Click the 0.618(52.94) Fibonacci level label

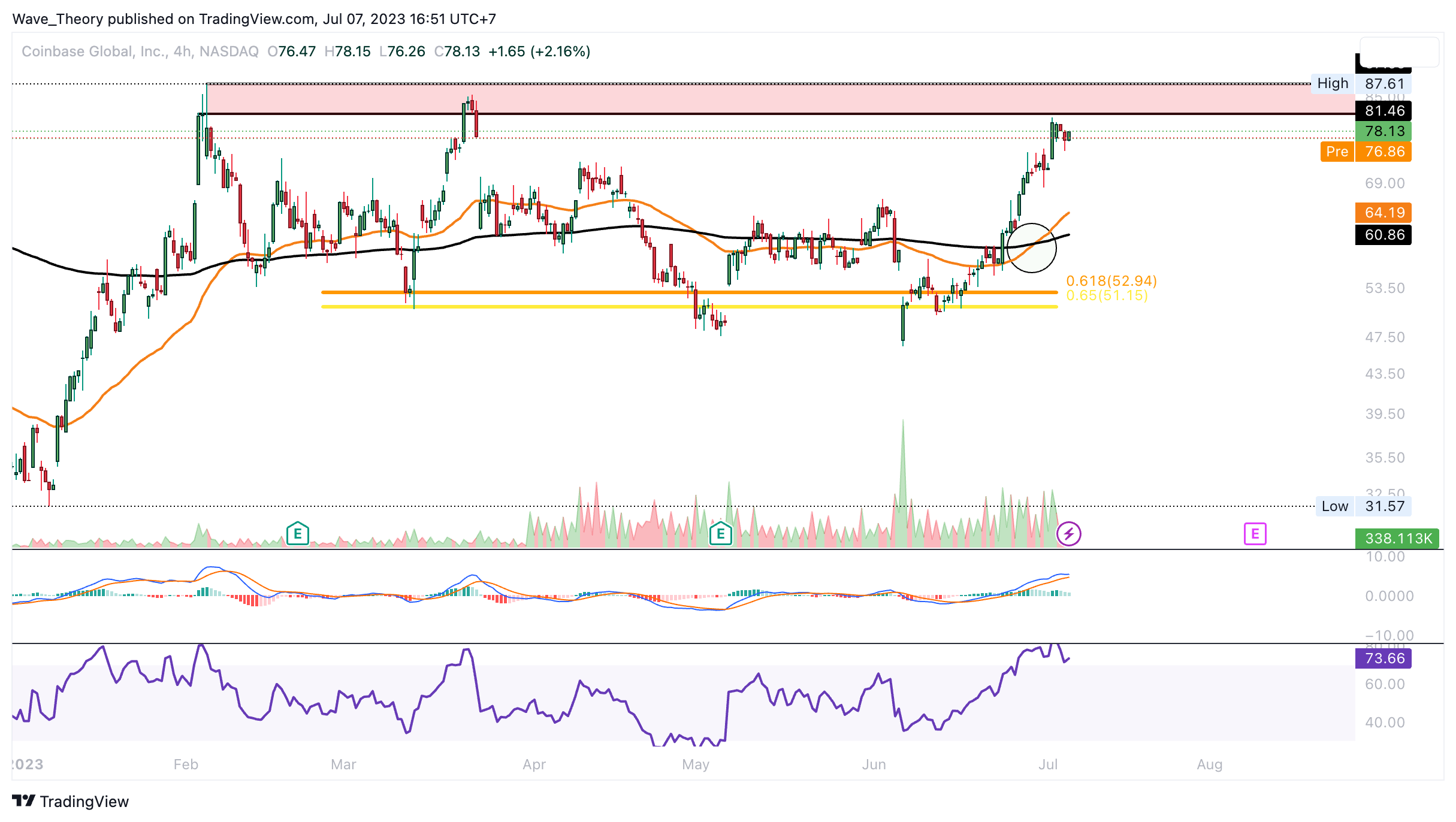pos(1111,280)
